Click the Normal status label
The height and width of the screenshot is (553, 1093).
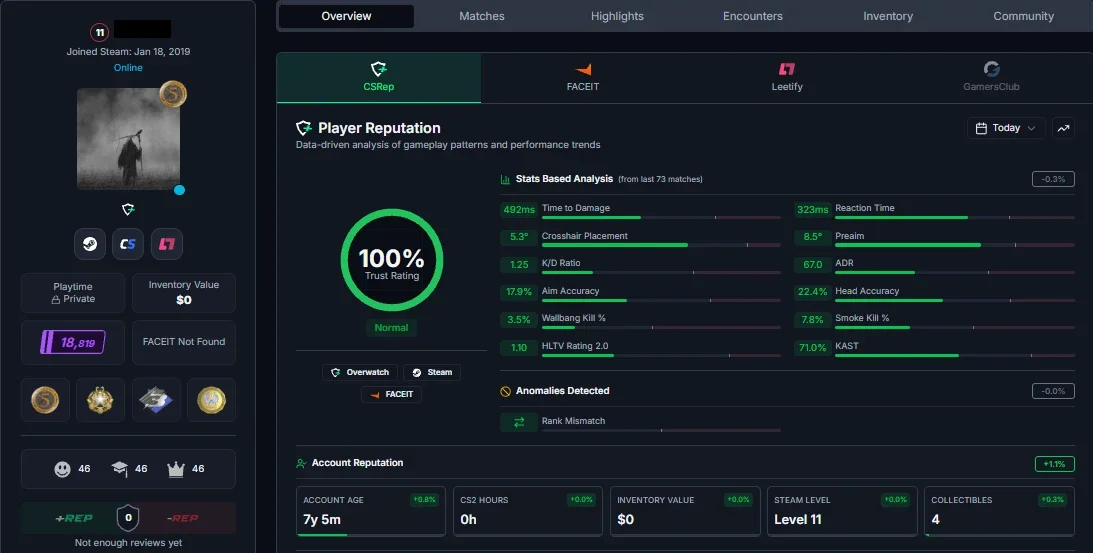tap(391, 328)
